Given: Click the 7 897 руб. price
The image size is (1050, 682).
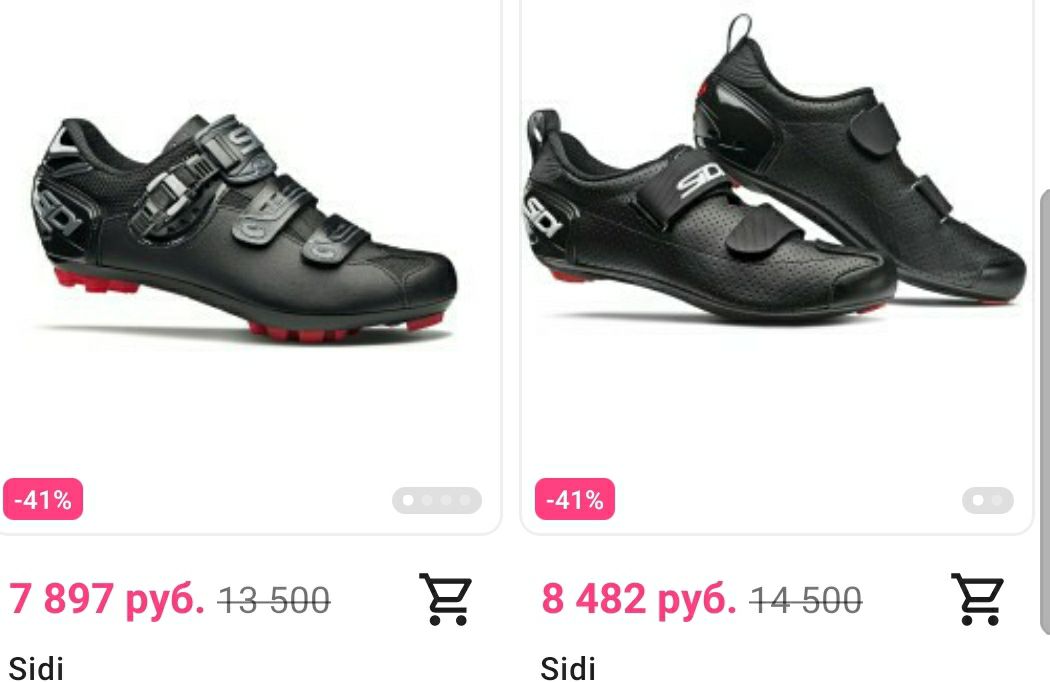Looking at the screenshot, I should [106, 598].
